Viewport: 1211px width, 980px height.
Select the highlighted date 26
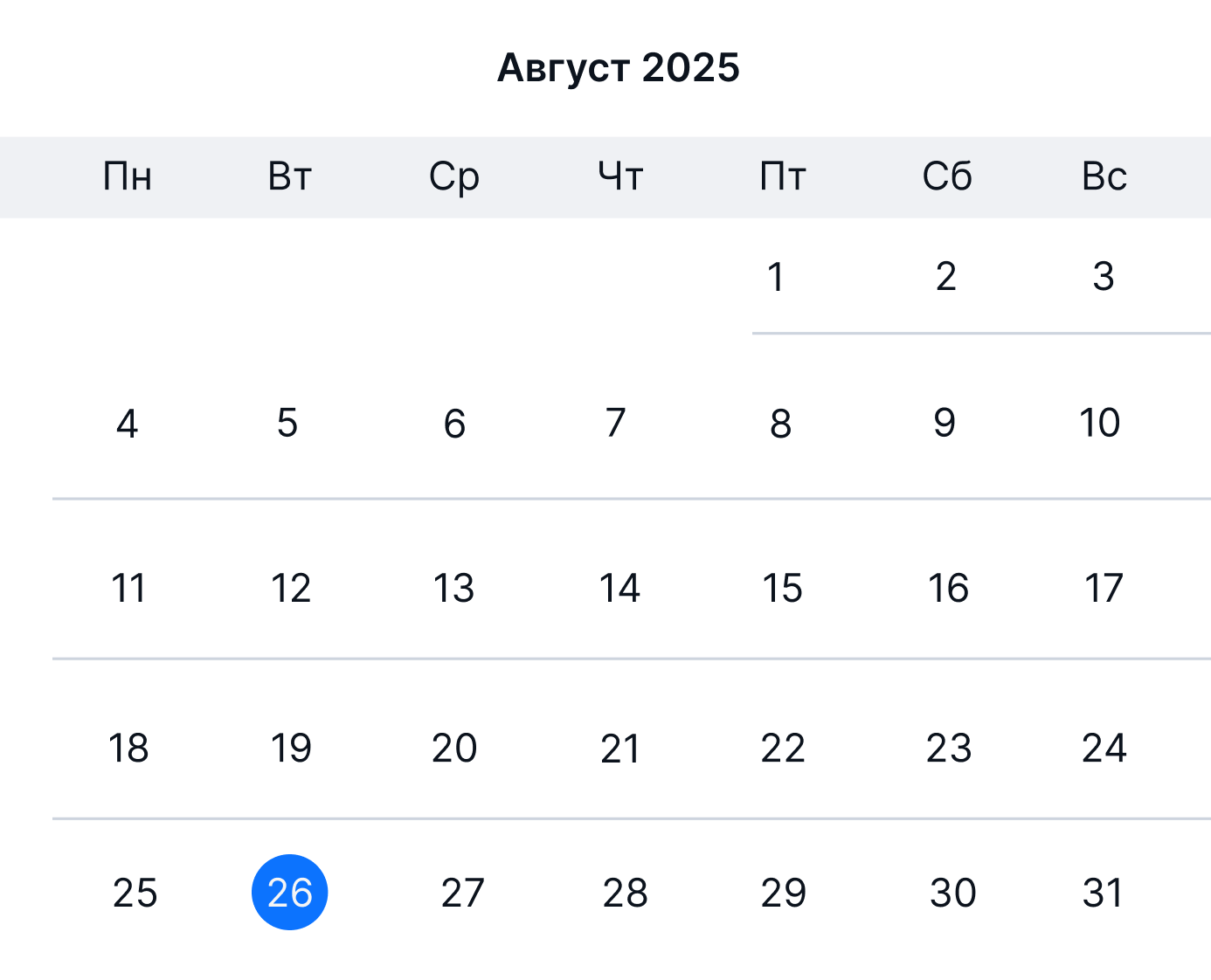coord(289,892)
